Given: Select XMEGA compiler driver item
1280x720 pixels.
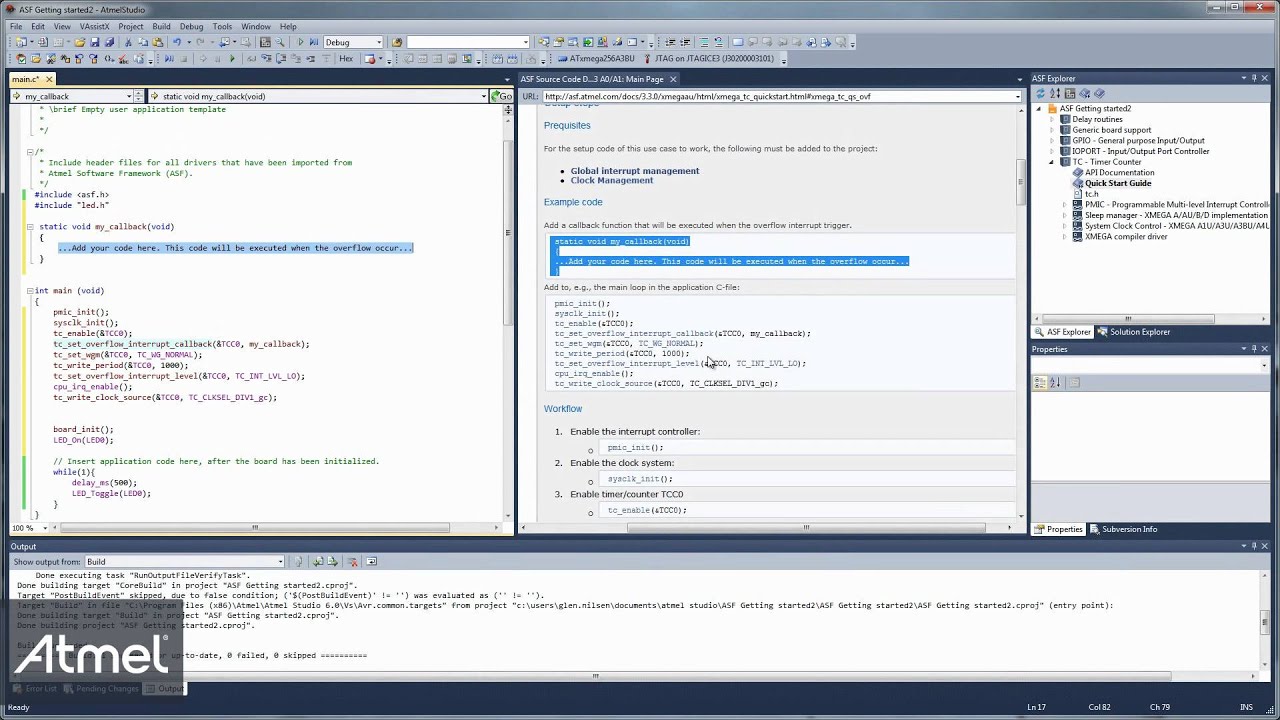Looking at the screenshot, I should (x=1126, y=237).
